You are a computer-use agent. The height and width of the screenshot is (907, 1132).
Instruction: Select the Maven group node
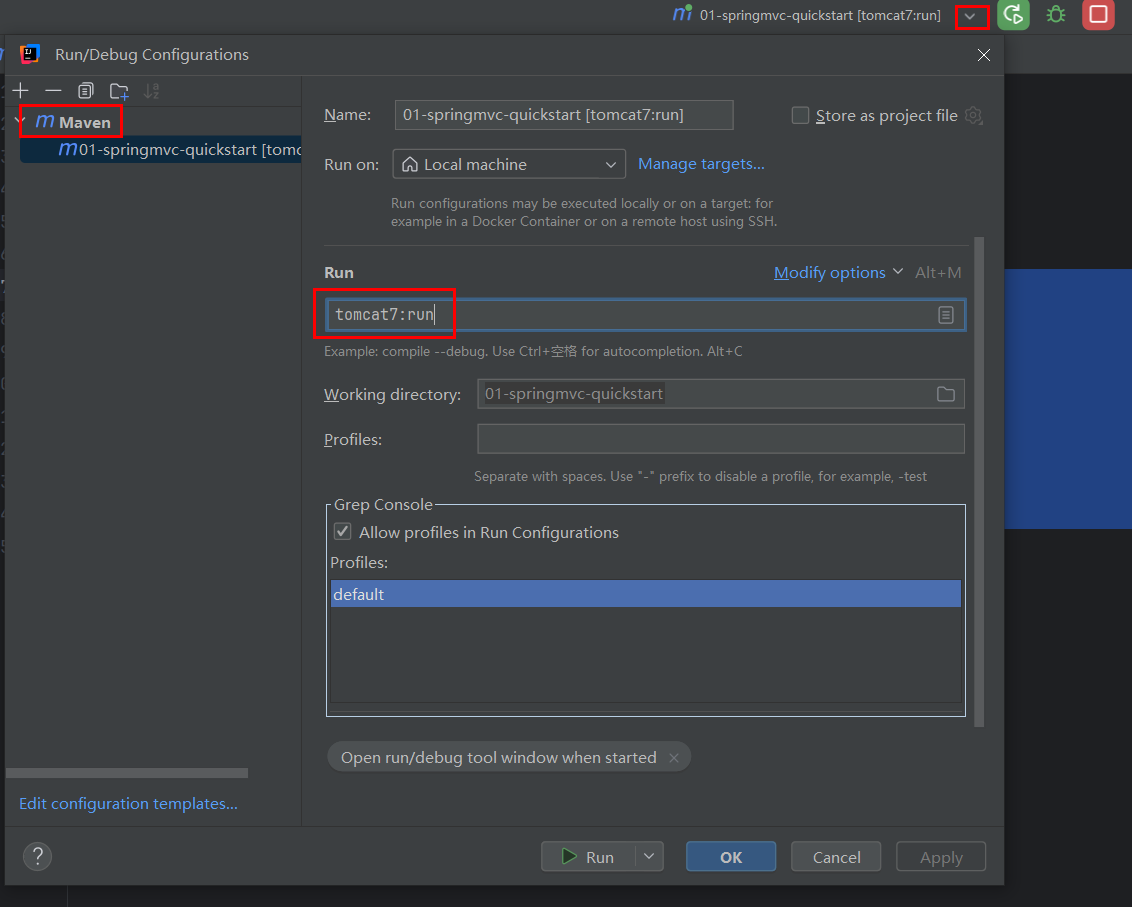click(x=73, y=122)
